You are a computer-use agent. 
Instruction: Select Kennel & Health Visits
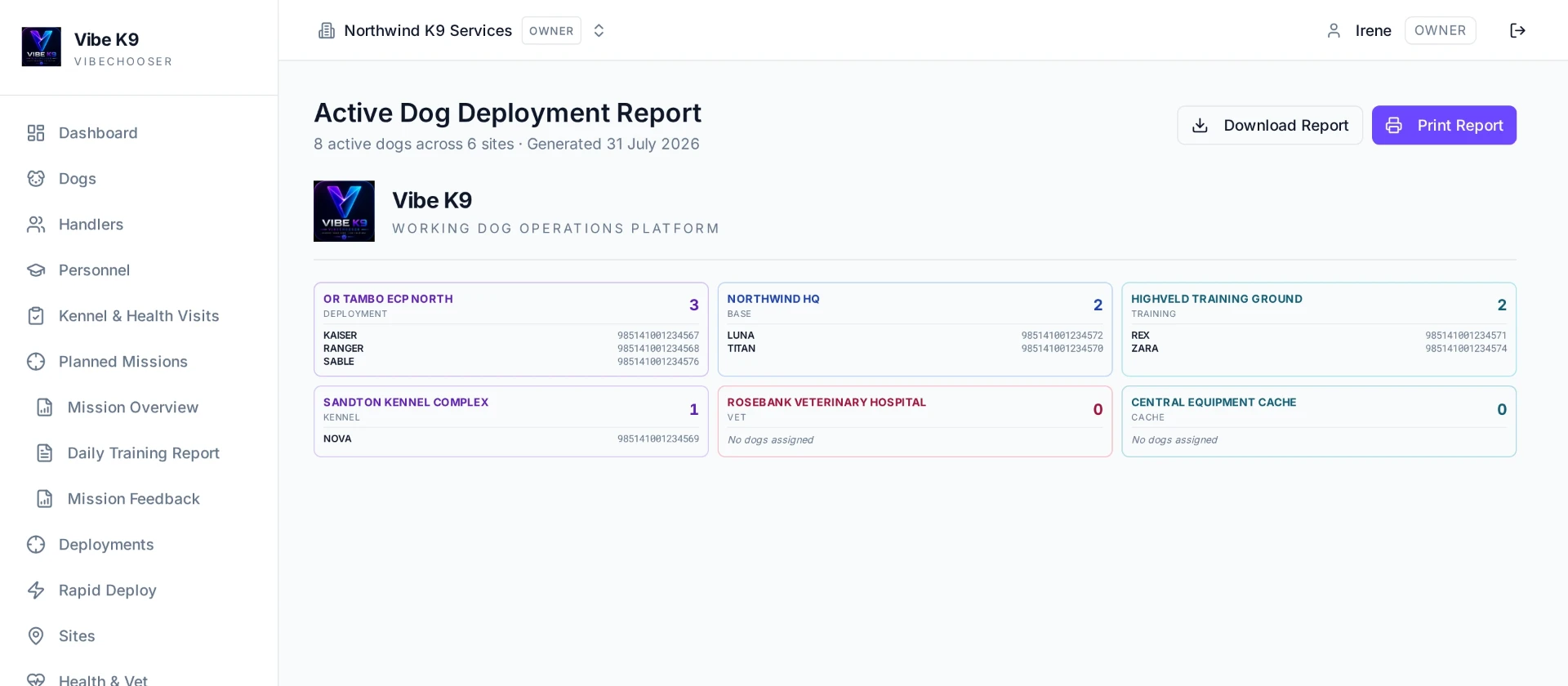coord(139,316)
